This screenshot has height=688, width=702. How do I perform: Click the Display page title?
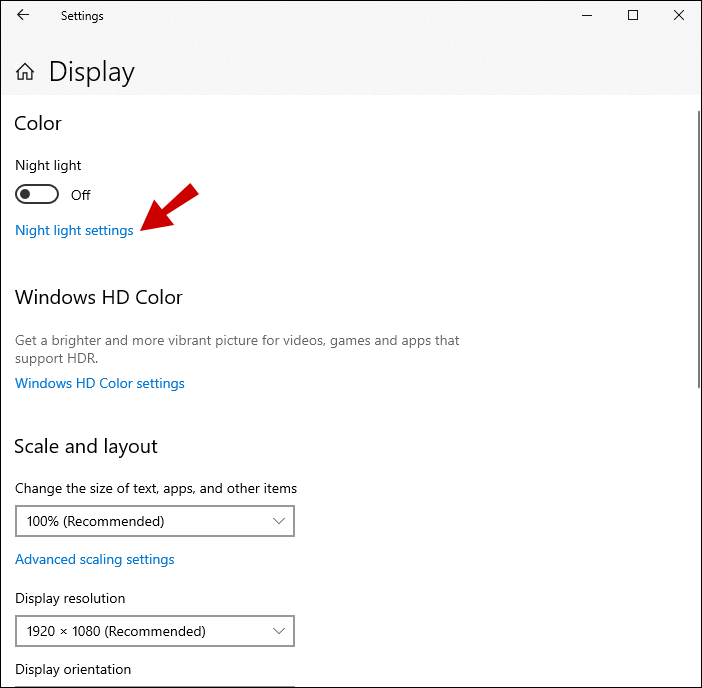[91, 72]
